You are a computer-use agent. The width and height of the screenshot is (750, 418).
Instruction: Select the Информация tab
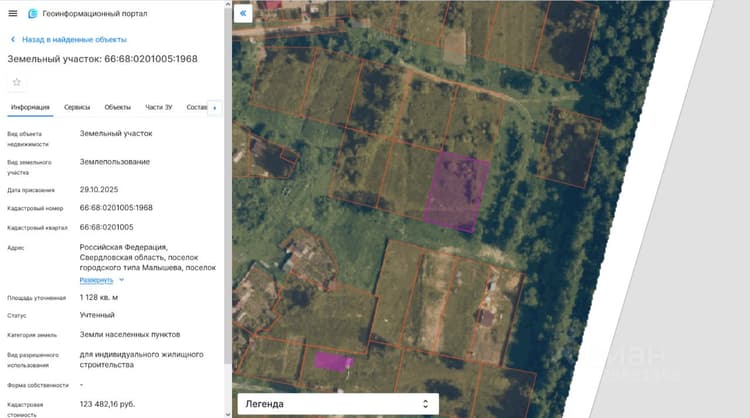[30, 107]
